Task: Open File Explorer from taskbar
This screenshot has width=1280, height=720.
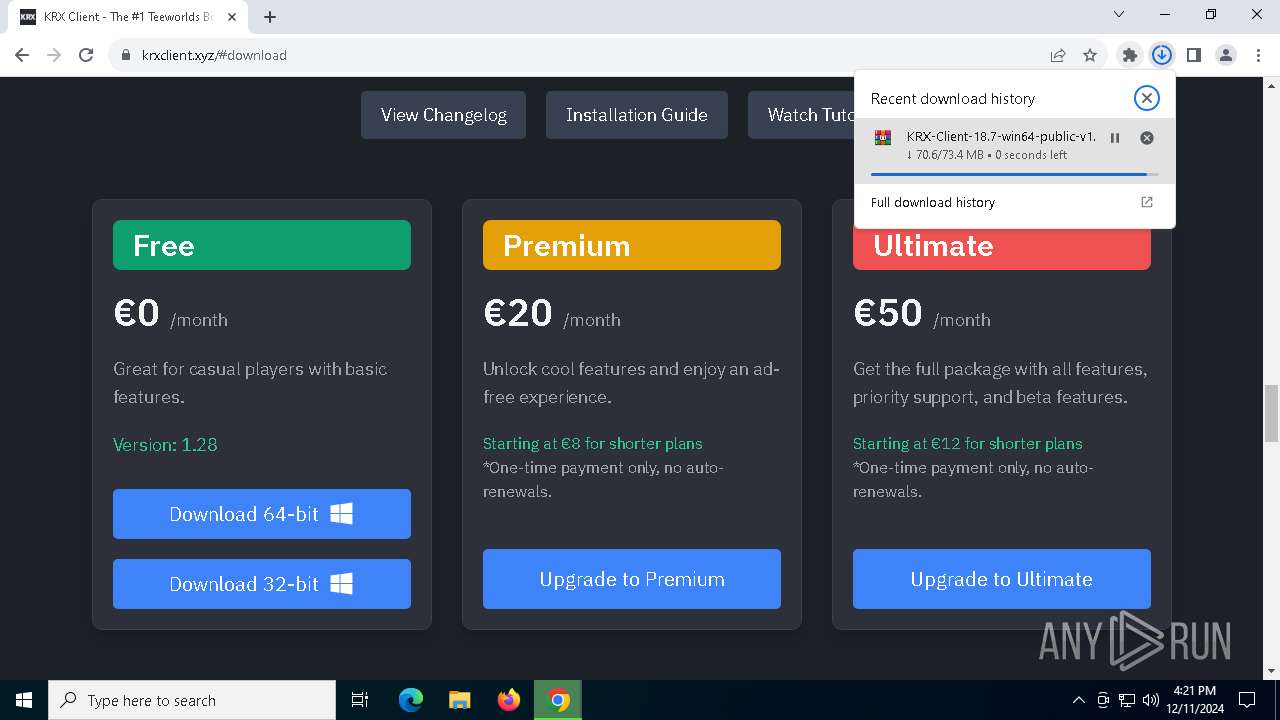Action: tap(459, 700)
